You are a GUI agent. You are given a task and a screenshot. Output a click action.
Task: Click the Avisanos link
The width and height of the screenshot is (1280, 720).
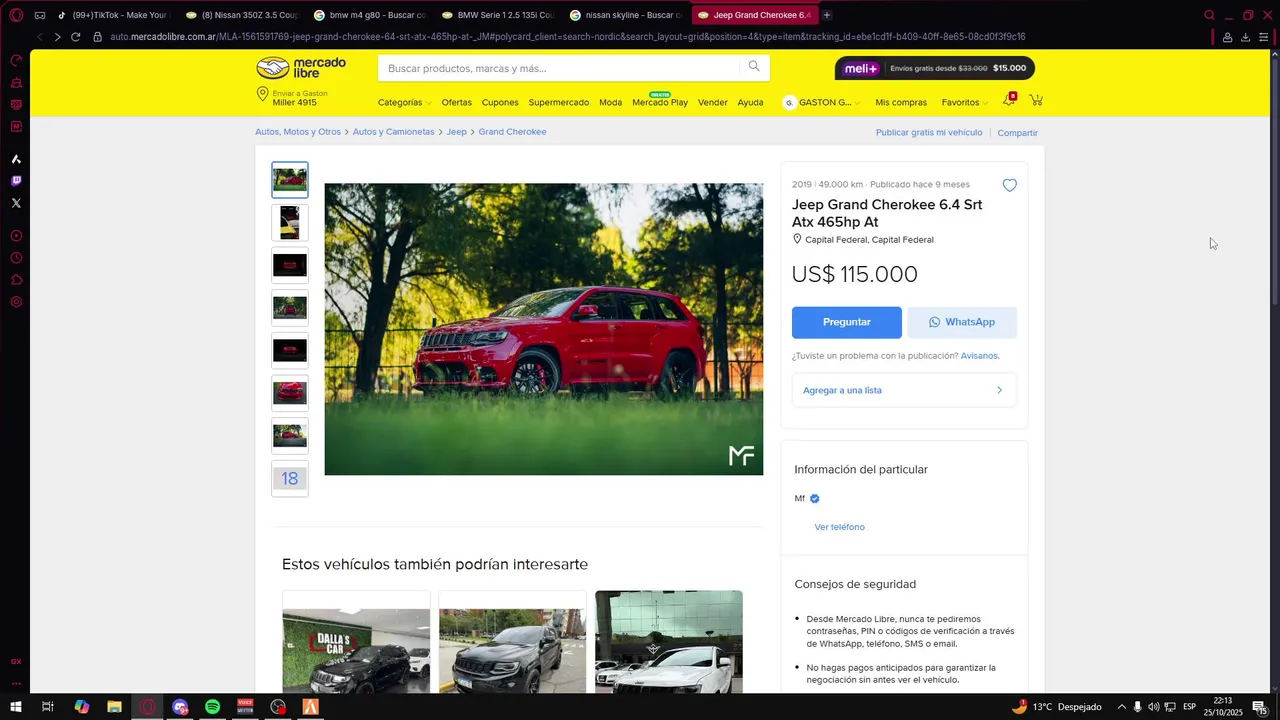coord(980,356)
